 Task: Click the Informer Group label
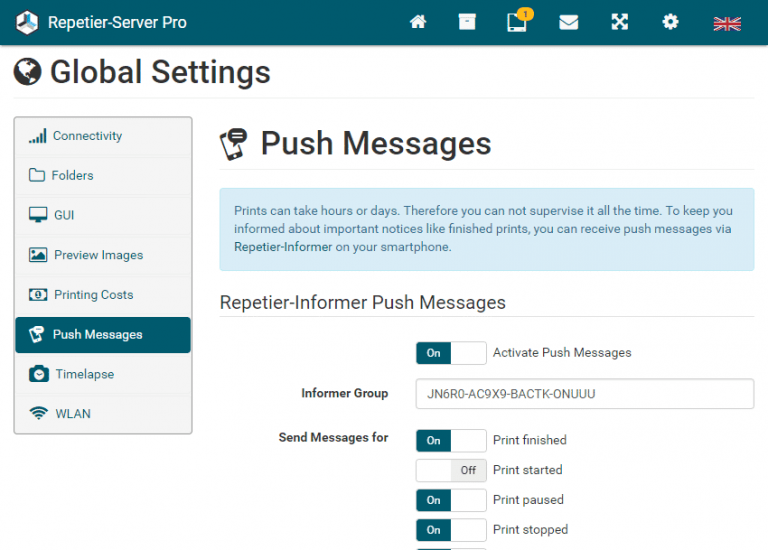(345, 393)
